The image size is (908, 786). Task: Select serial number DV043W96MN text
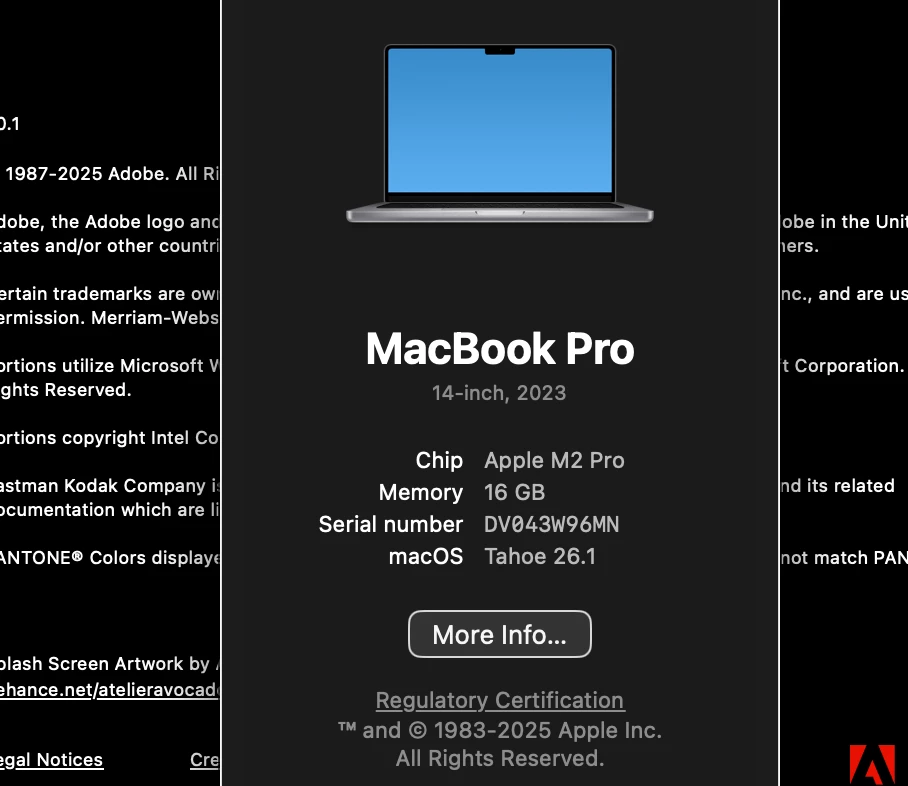click(x=551, y=524)
